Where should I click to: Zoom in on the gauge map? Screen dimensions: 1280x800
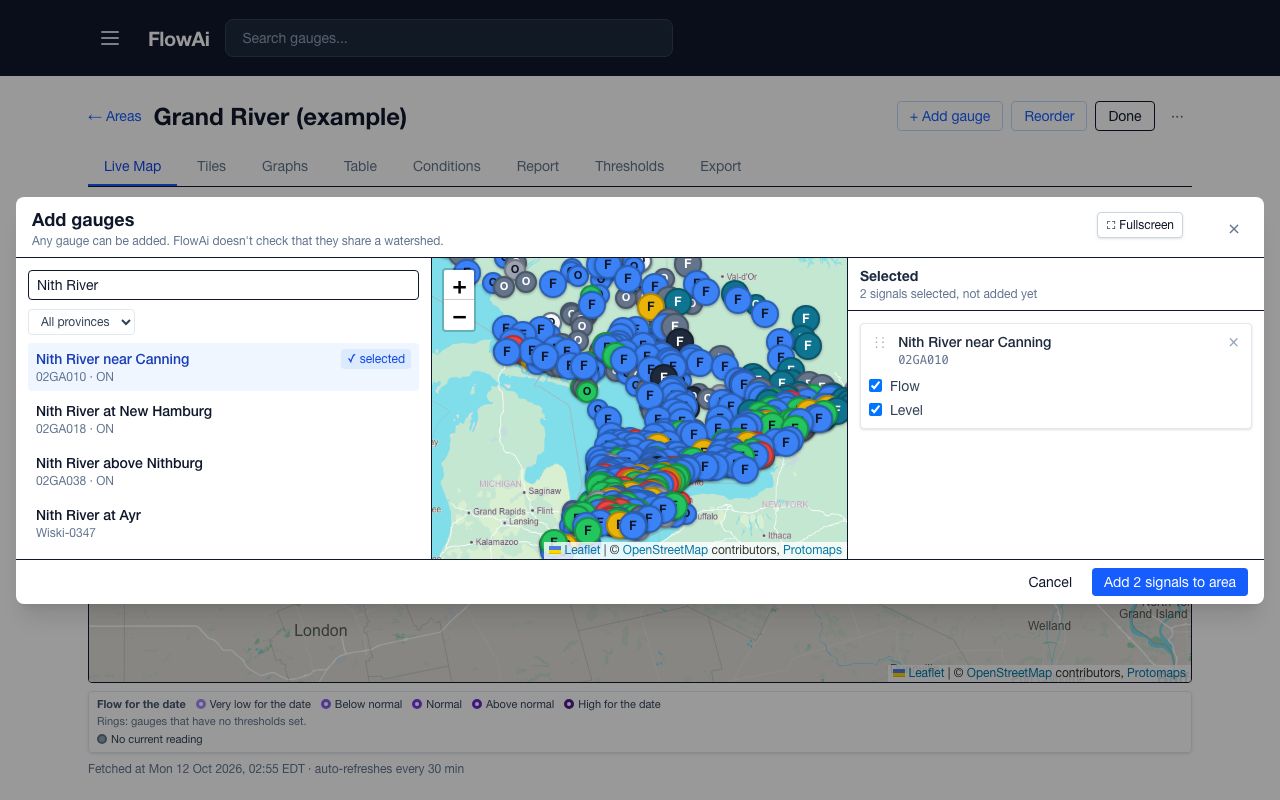[x=459, y=287]
